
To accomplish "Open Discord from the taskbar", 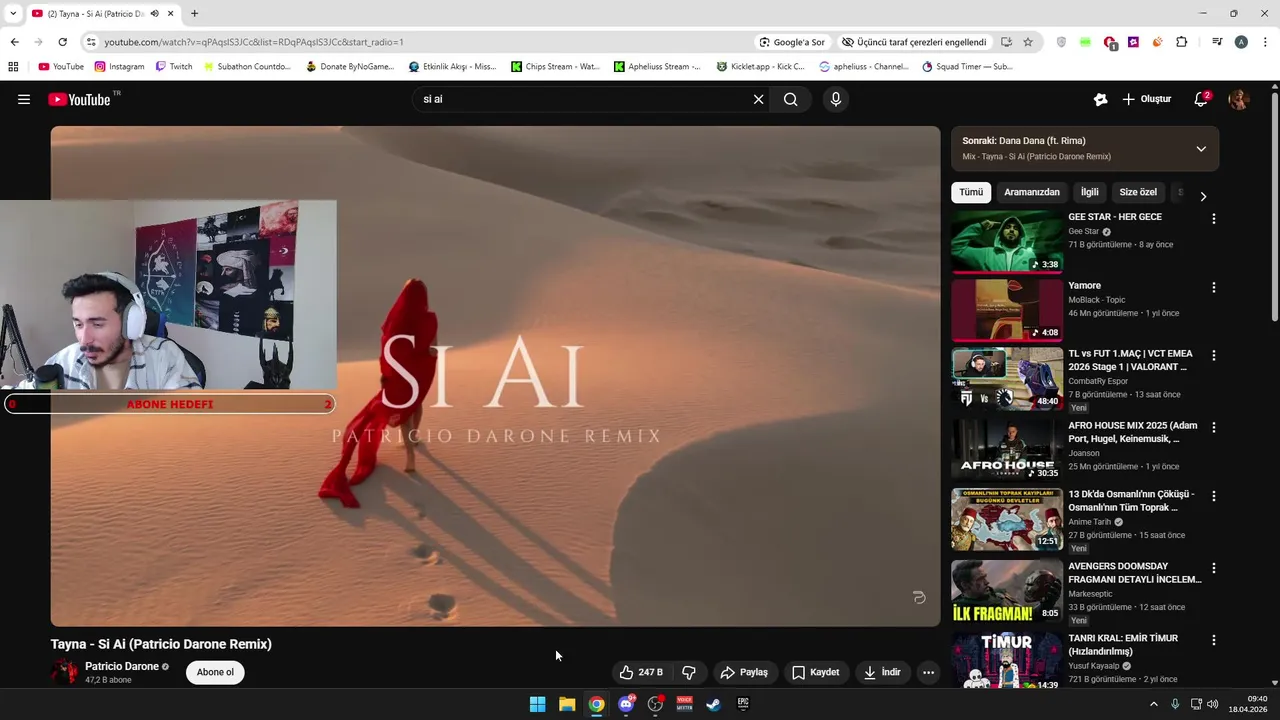I will 626,704.
